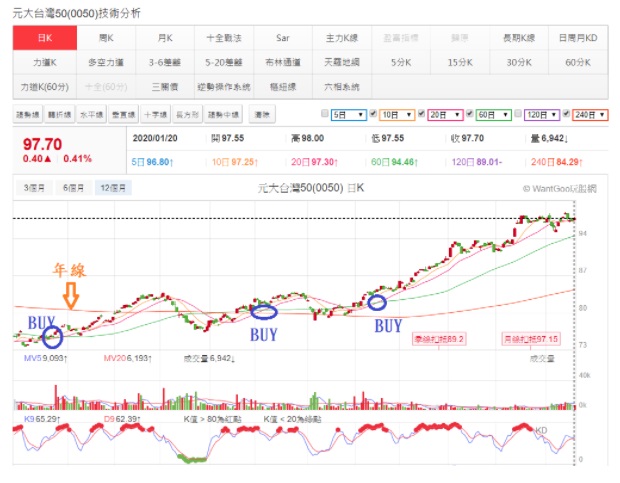
Task: Click the 季線扣抵89.2 marker
Action: [439, 339]
